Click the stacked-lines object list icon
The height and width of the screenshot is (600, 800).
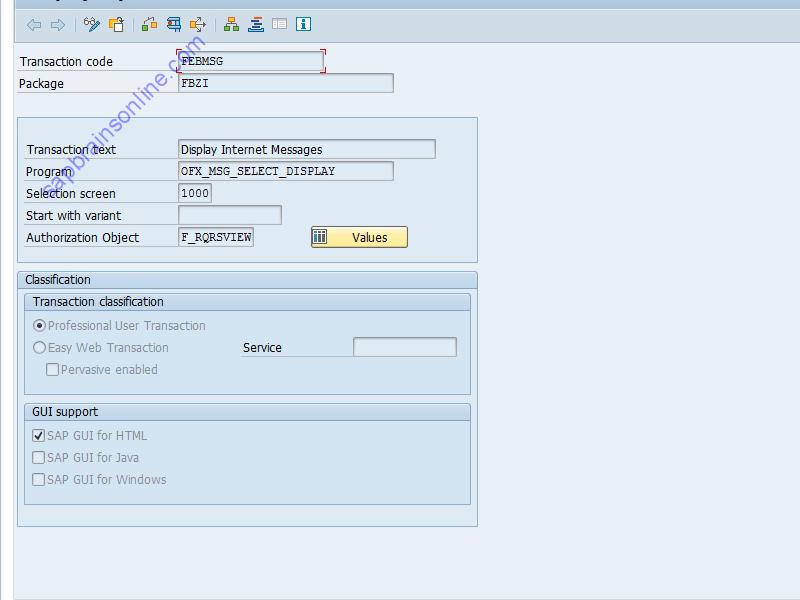[256, 24]
